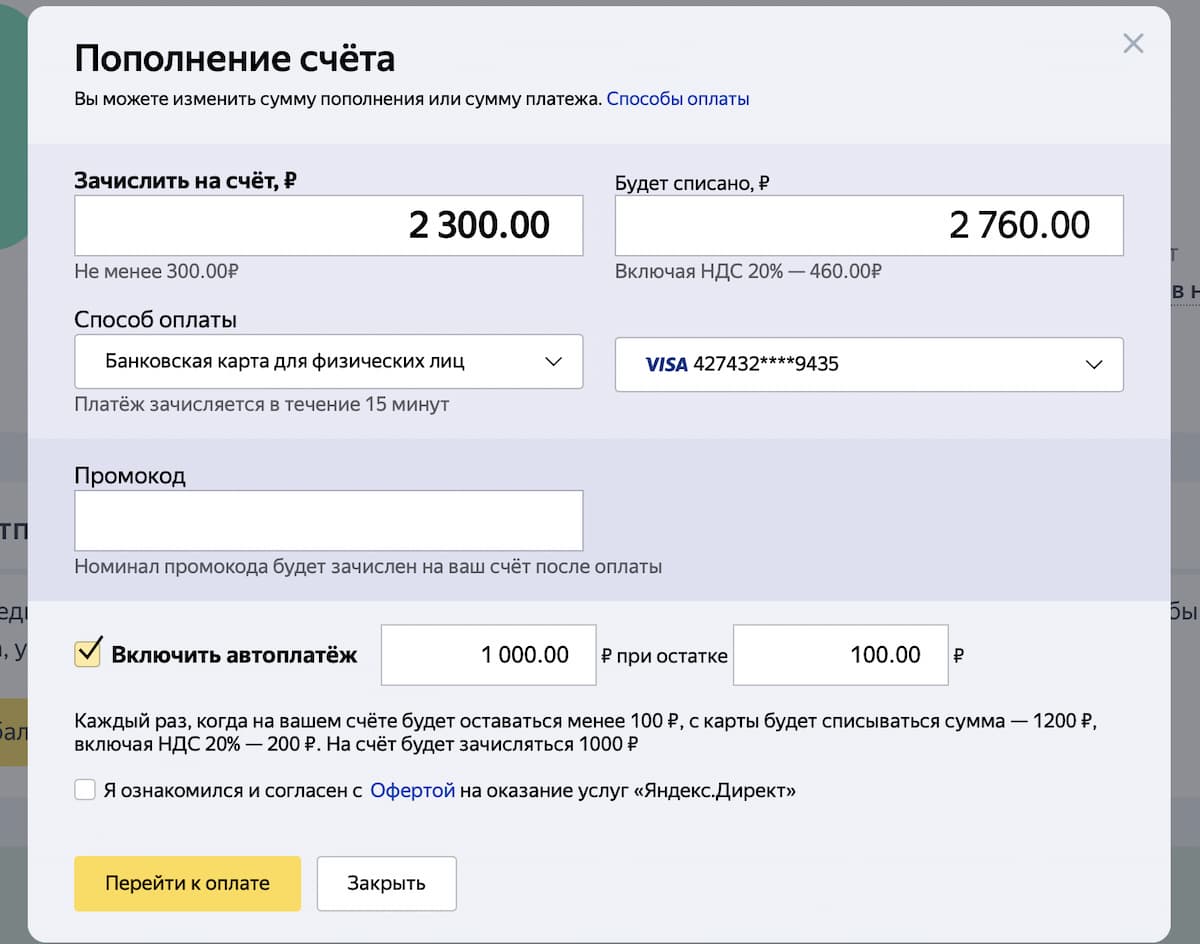Click the close X icon of the dialog
Viewport: 1200px width, 944px height.
(1133, 43)
